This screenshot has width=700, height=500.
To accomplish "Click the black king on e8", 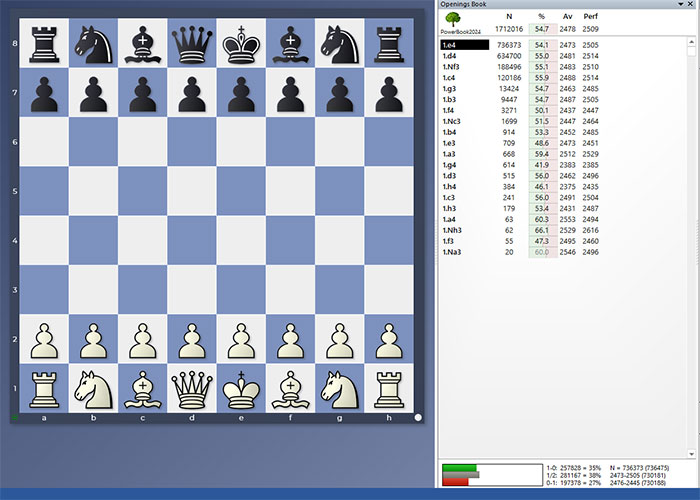I will 241,44.
